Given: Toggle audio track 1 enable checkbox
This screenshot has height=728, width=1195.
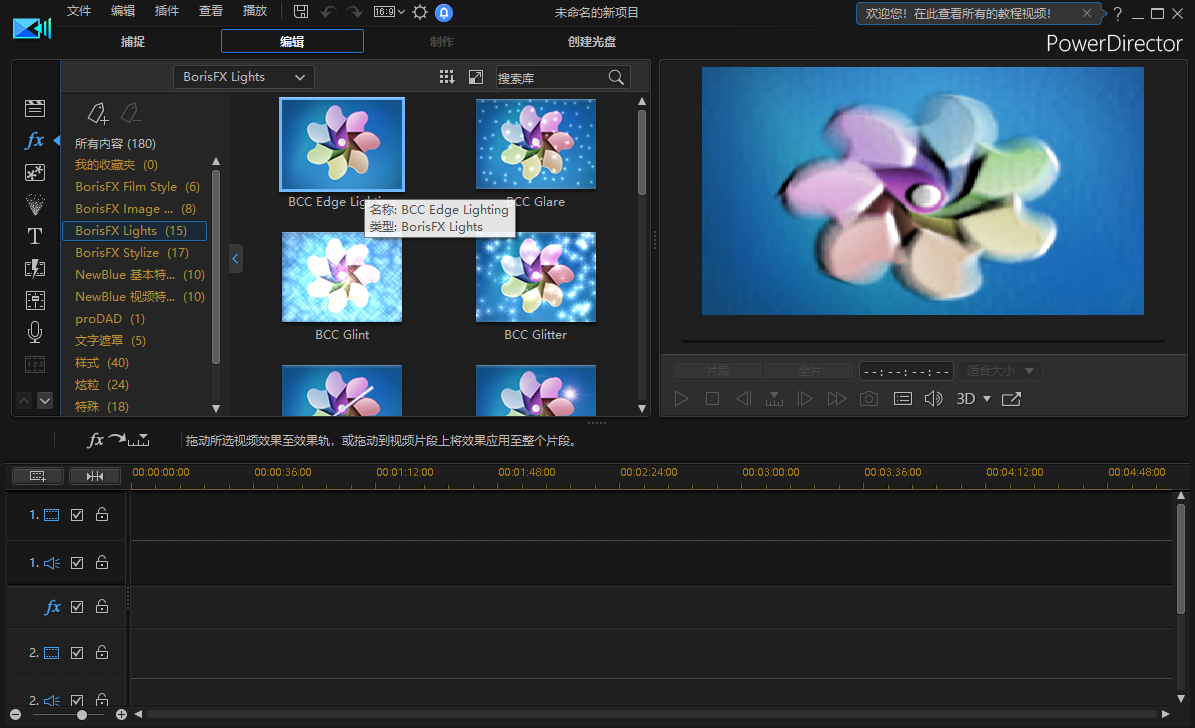Looking at the screenshot, I should coord(77,563).
